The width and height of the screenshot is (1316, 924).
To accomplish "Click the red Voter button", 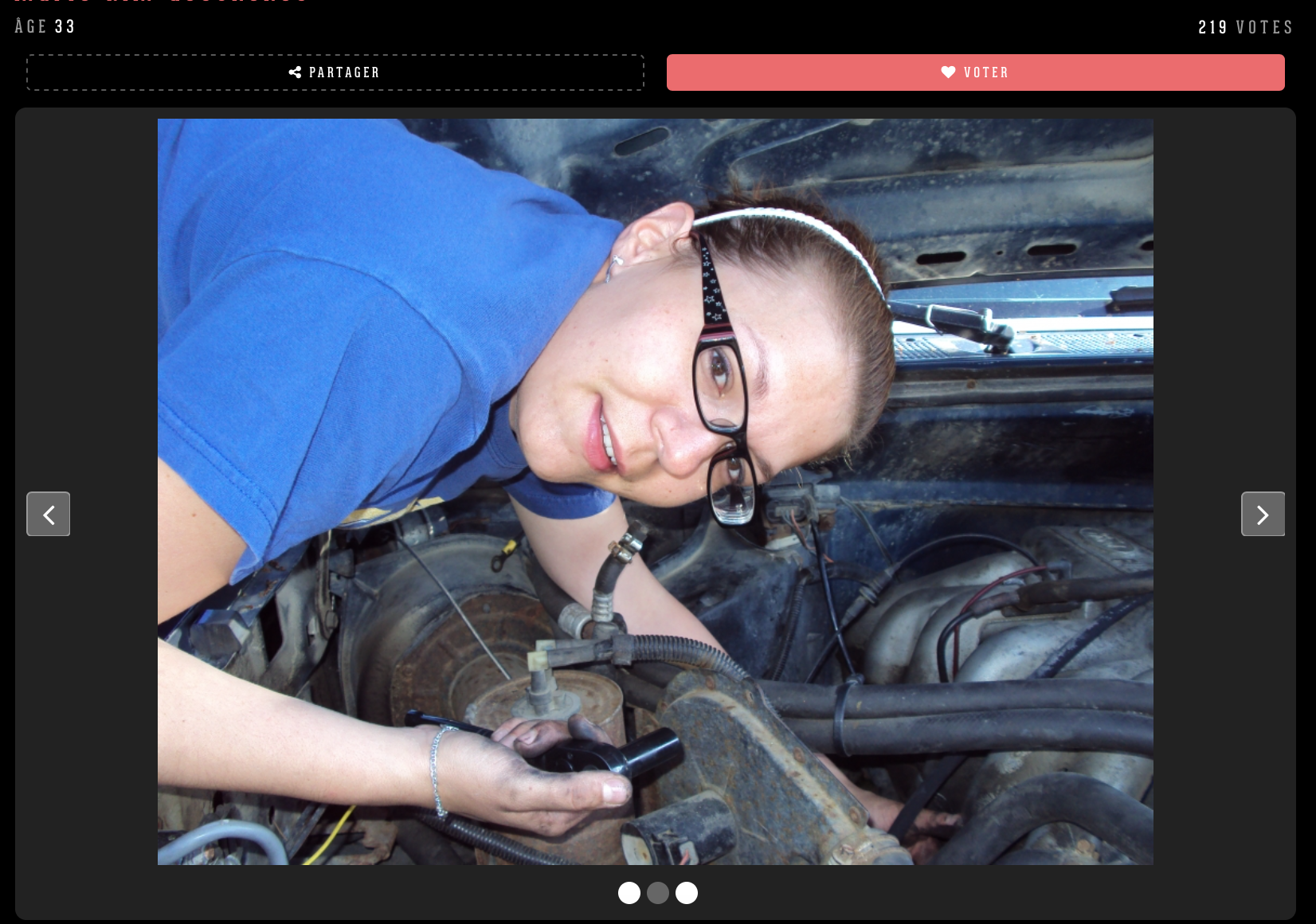I will [x=976, y=72].
